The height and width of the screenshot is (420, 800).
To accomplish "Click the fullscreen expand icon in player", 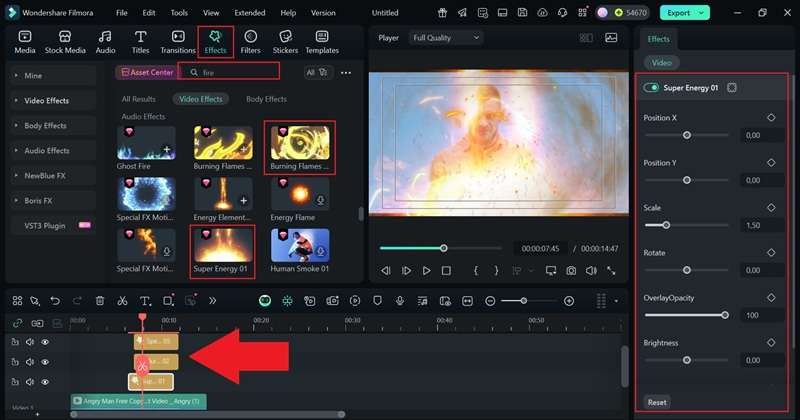I will (x=611, y=270).
